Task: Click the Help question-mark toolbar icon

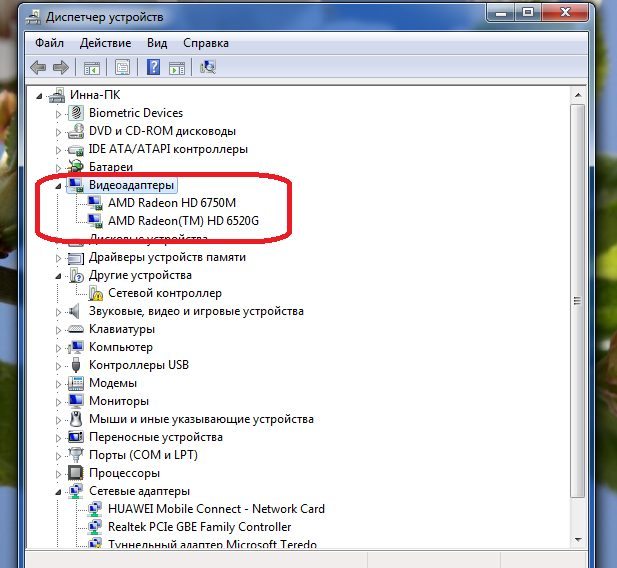Action: pos(153,67)
